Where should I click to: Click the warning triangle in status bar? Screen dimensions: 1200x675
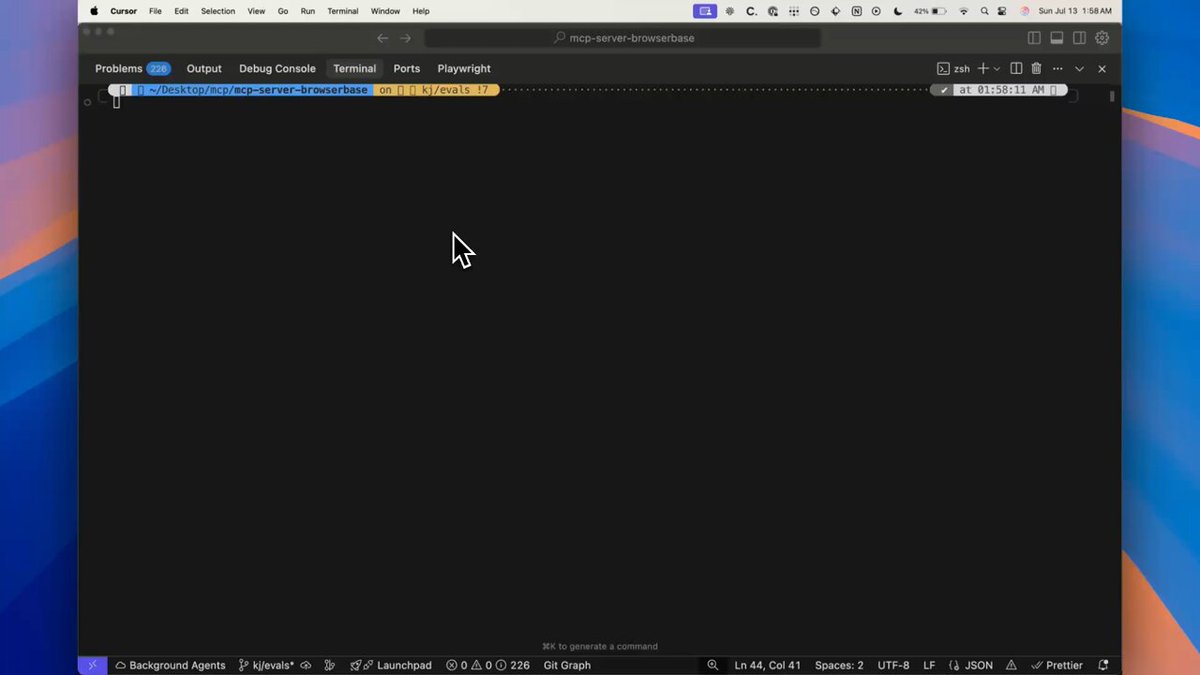[1012, 665]
